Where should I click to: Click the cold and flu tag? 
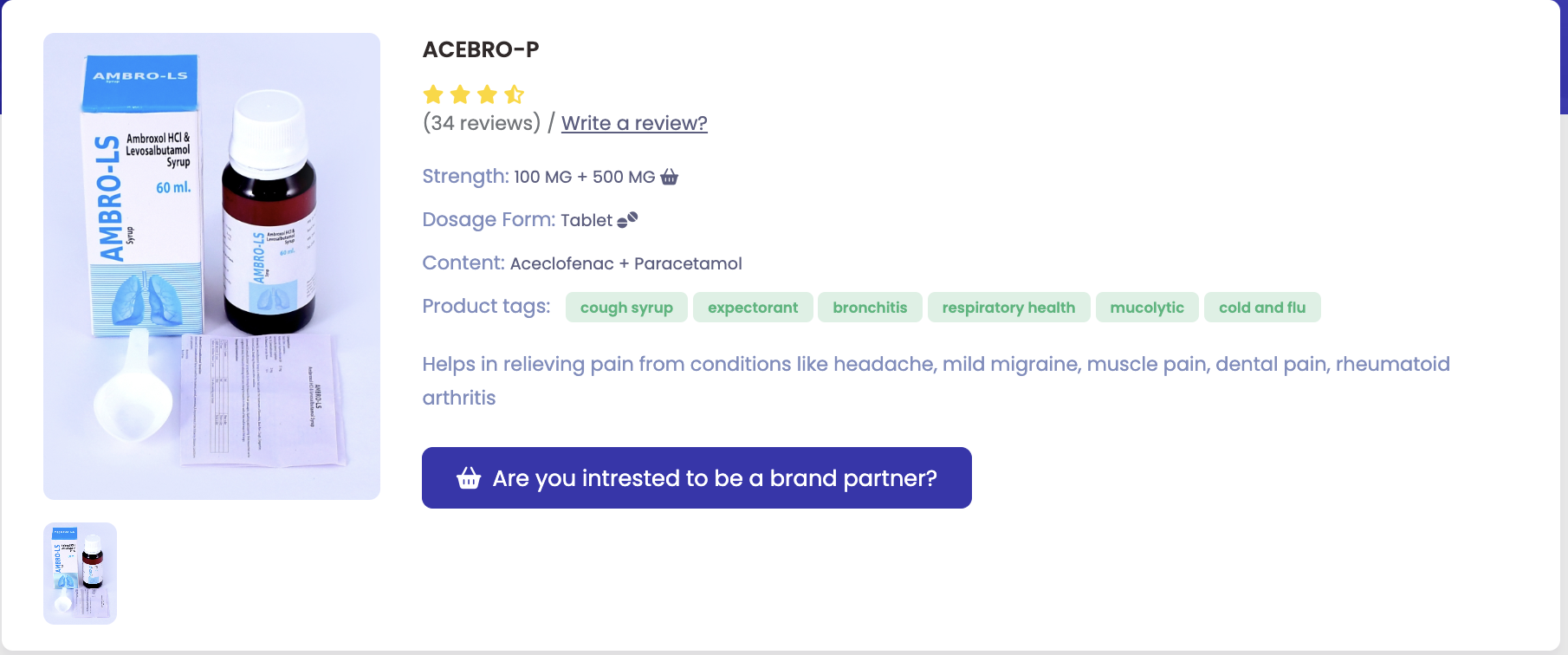click(x=1262, y=307)
